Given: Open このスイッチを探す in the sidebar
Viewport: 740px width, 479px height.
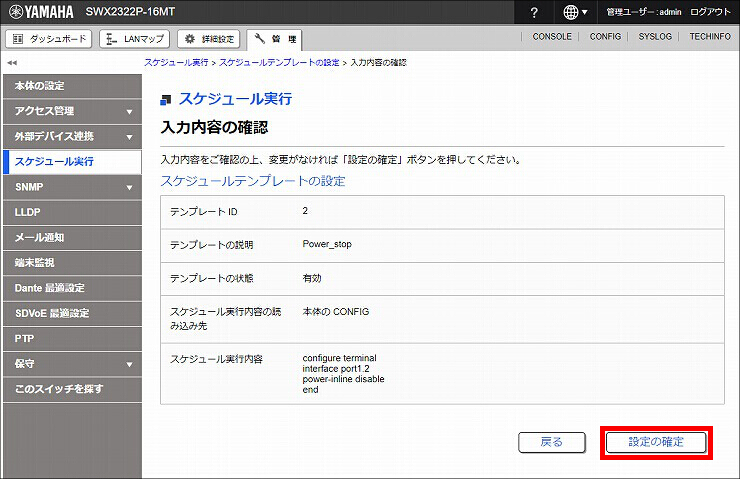Looking at the screenshot, I should pyautogui.click(x=72, y=389).
